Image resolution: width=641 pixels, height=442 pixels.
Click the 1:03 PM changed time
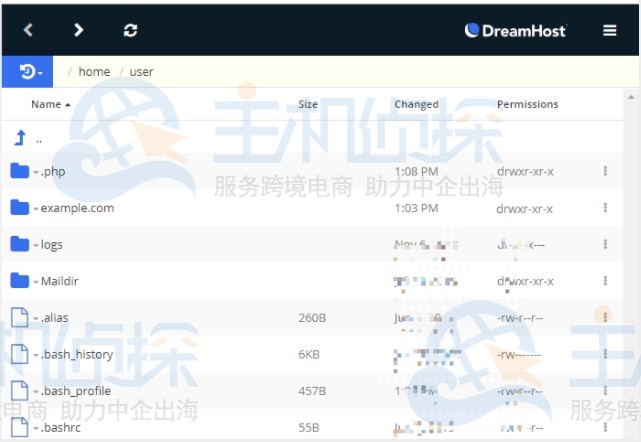click(x=416, y=208)
